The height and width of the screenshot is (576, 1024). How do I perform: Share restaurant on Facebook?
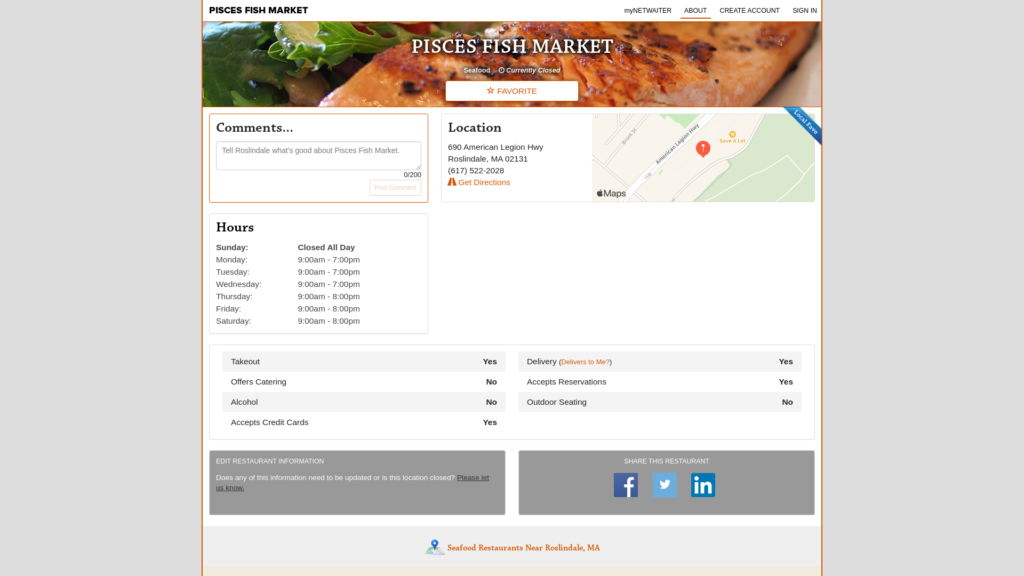click(625, 485)
